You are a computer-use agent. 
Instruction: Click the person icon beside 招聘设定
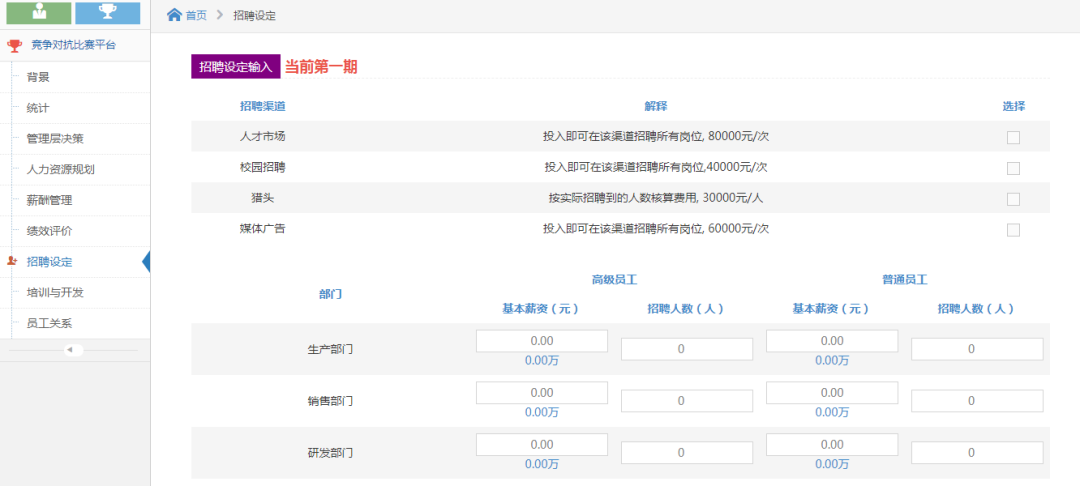[12, 262]
